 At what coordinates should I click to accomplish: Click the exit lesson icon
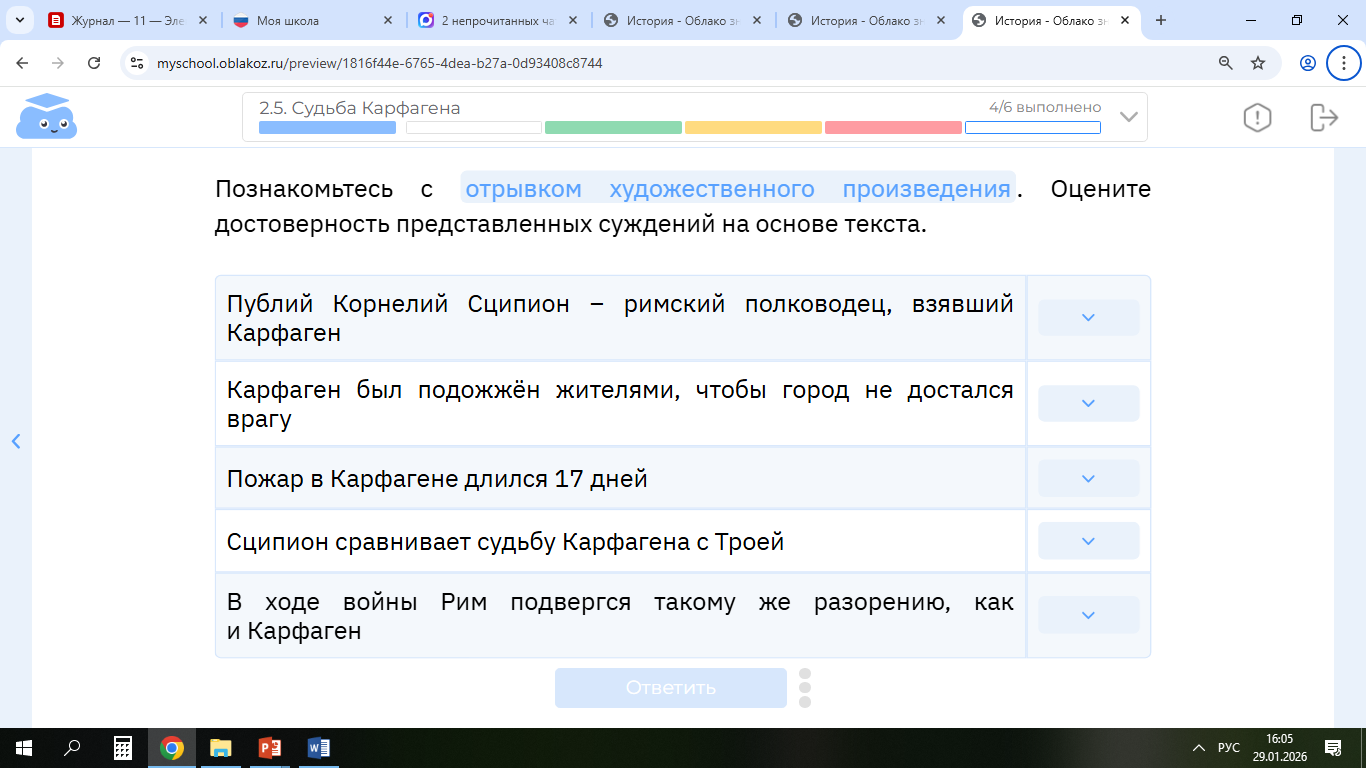pyautogui.click(x=1324, y=117)
